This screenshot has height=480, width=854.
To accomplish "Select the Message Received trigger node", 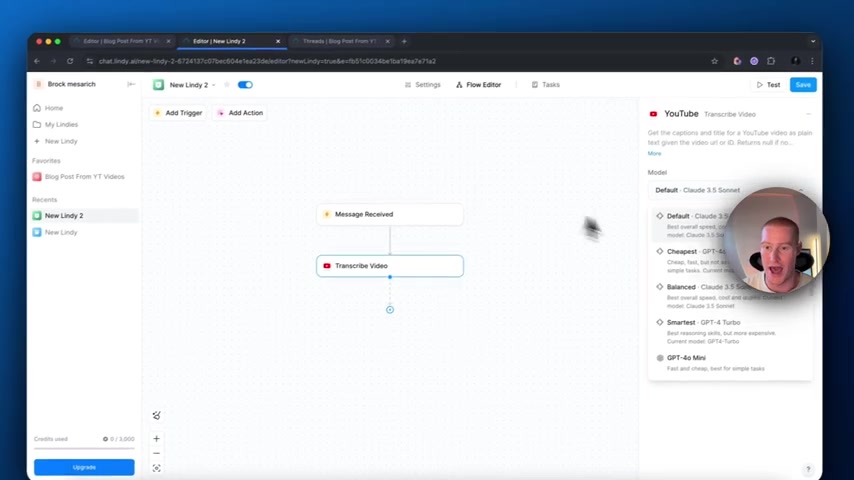I will pos(390,214).
